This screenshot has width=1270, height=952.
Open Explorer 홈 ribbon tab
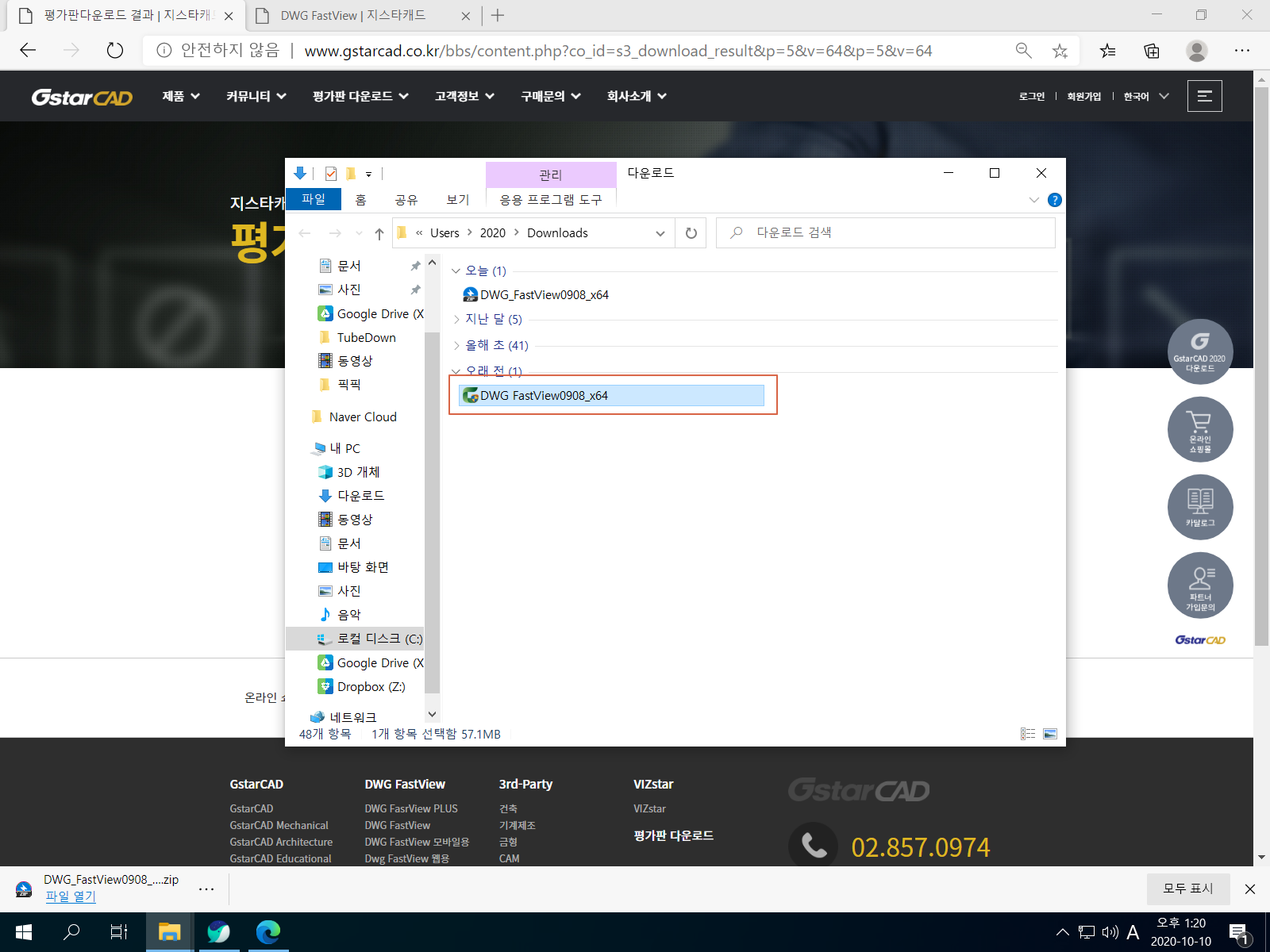pyautogui.click(x=361, y=200)
